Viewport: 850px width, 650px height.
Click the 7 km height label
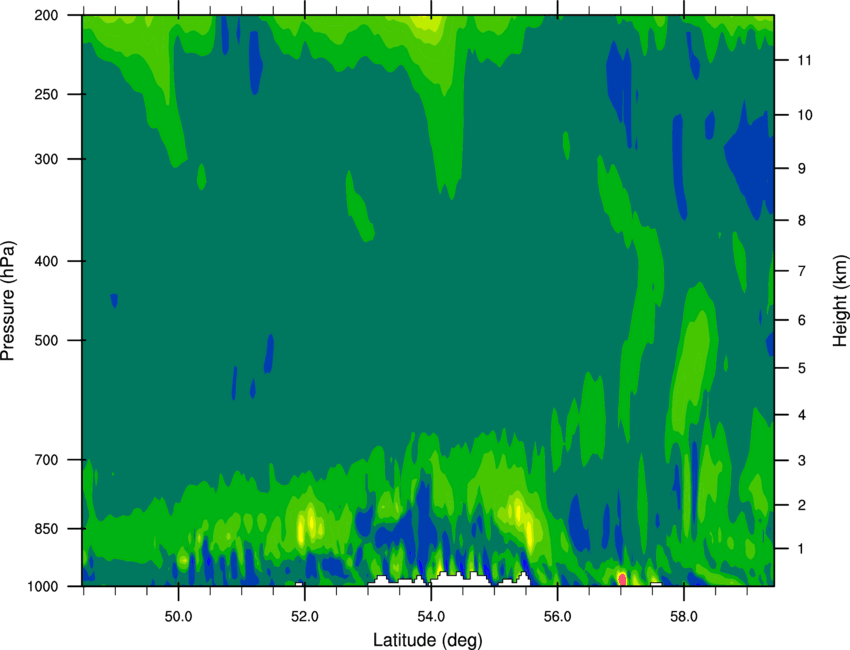[x=802, y=271]
